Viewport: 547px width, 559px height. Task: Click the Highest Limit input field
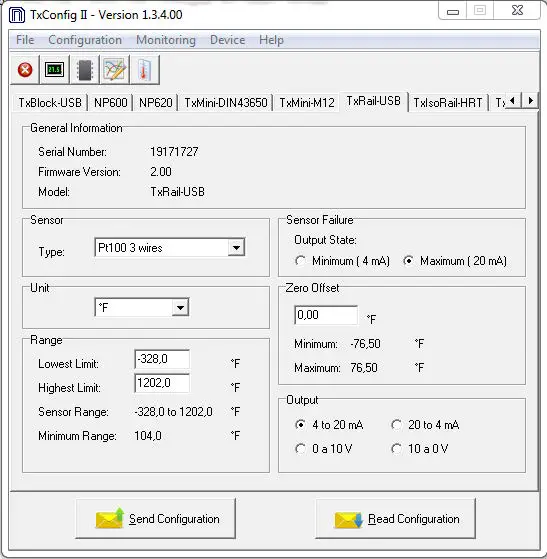[x=162, y=383]
